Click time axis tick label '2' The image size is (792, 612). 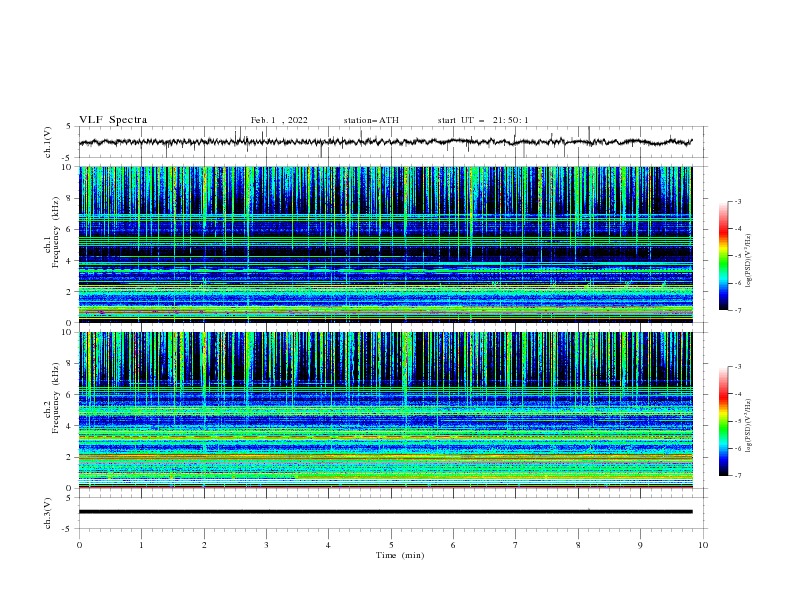[x=204, y=545]
